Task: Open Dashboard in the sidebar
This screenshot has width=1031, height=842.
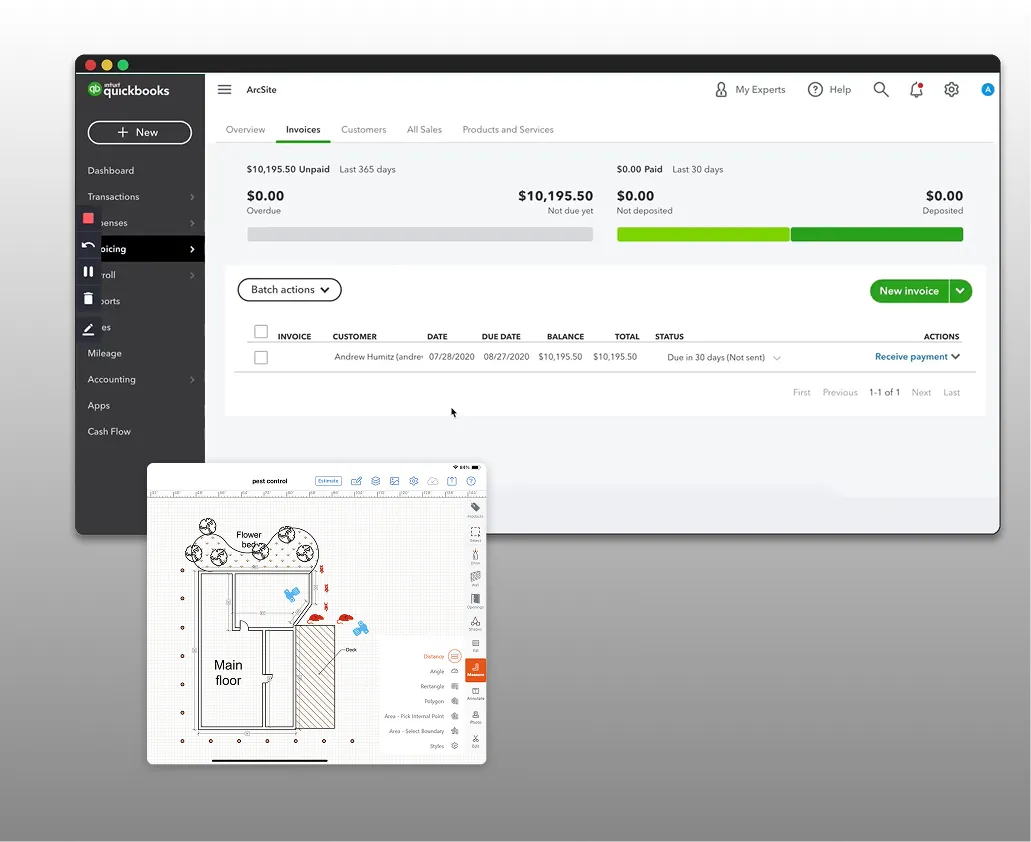Action: (110, 170)
